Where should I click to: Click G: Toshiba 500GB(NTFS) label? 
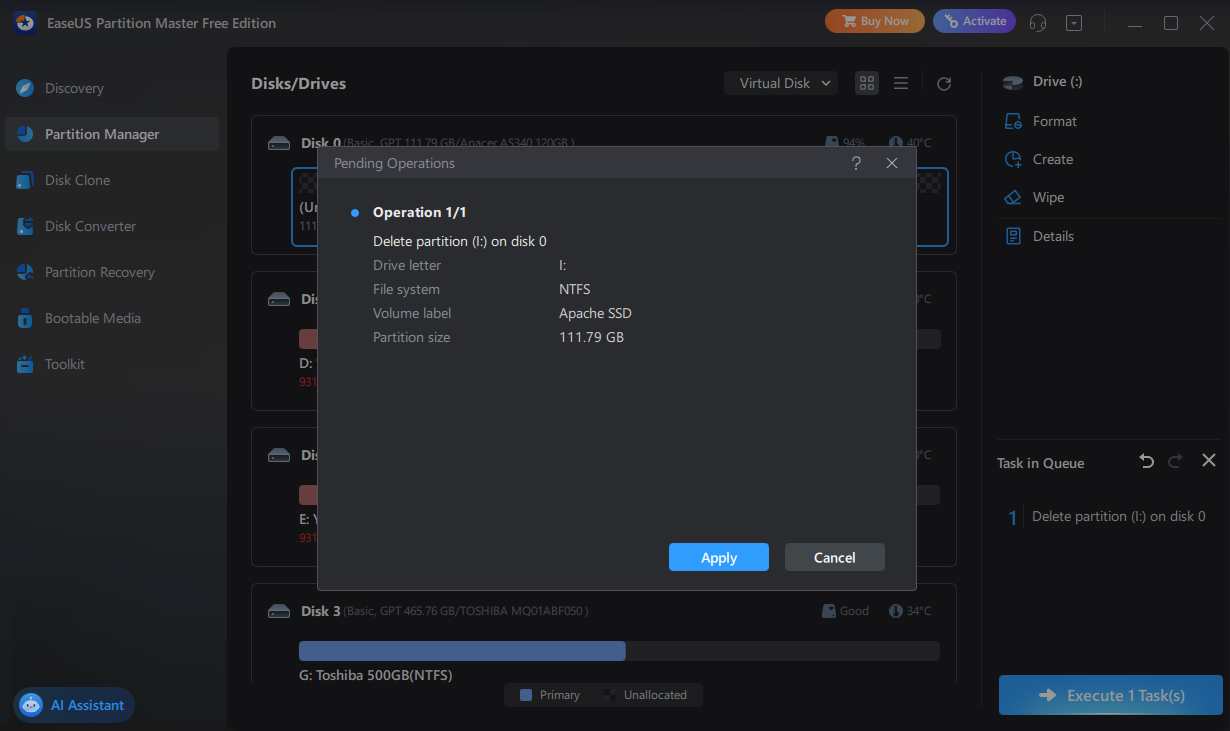[x=376, y=675]
